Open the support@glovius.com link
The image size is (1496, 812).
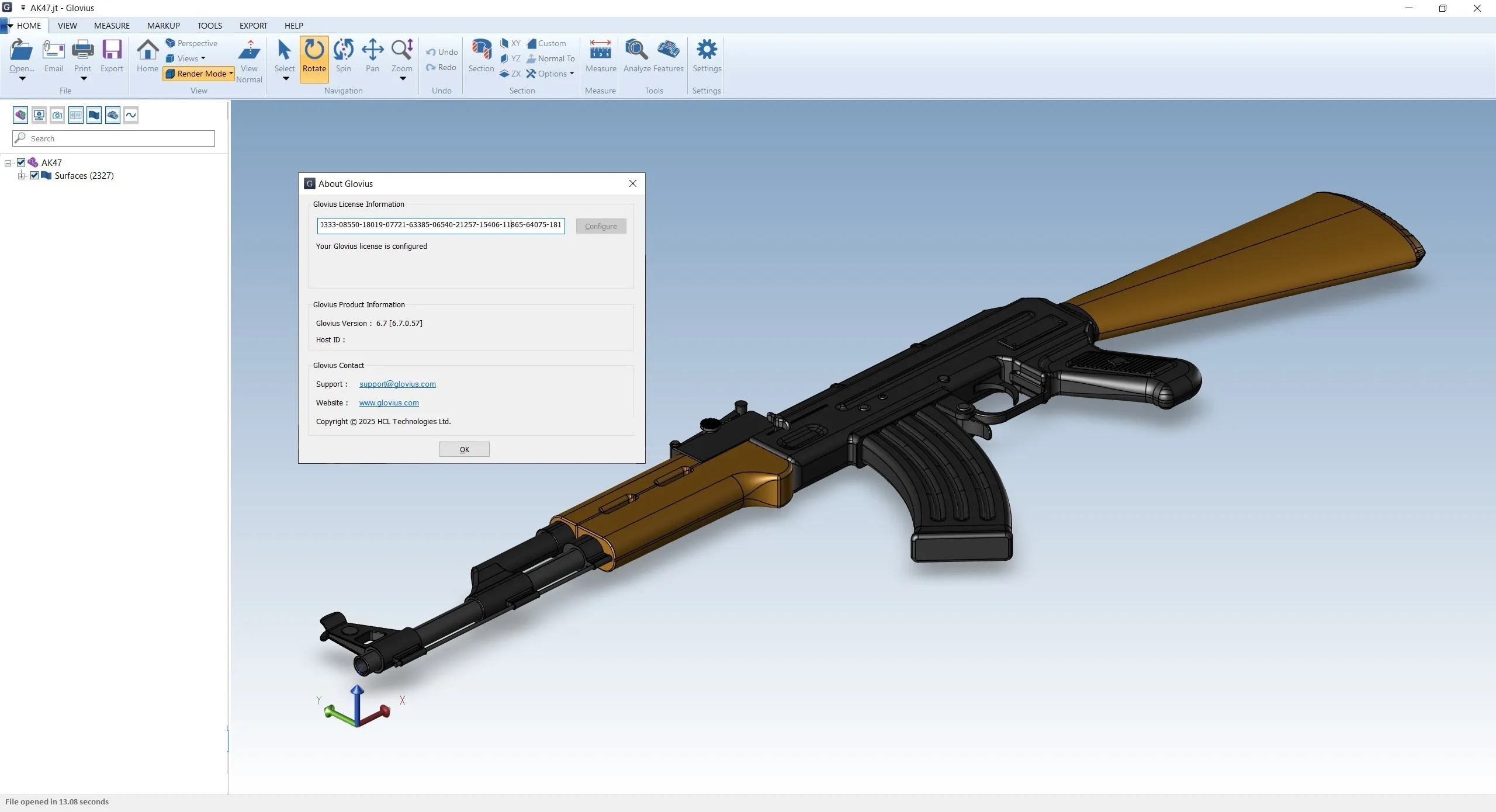(x=397, y=384)
